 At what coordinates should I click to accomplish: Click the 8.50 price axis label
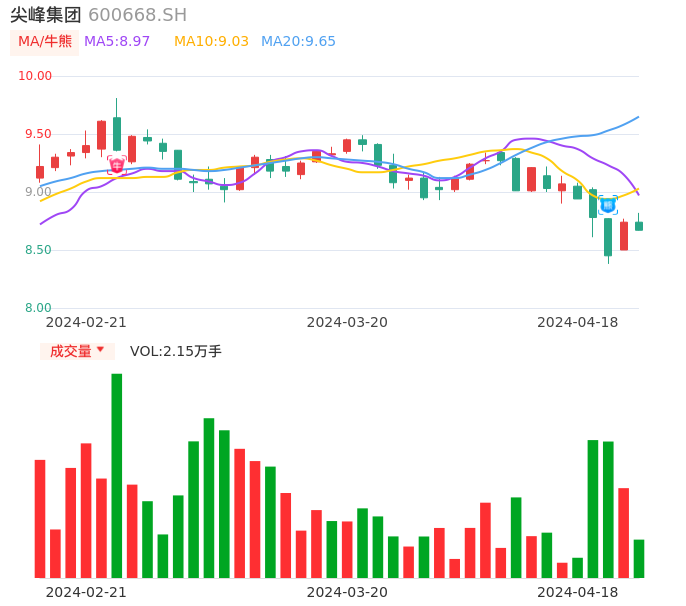(x=38, y=250)
